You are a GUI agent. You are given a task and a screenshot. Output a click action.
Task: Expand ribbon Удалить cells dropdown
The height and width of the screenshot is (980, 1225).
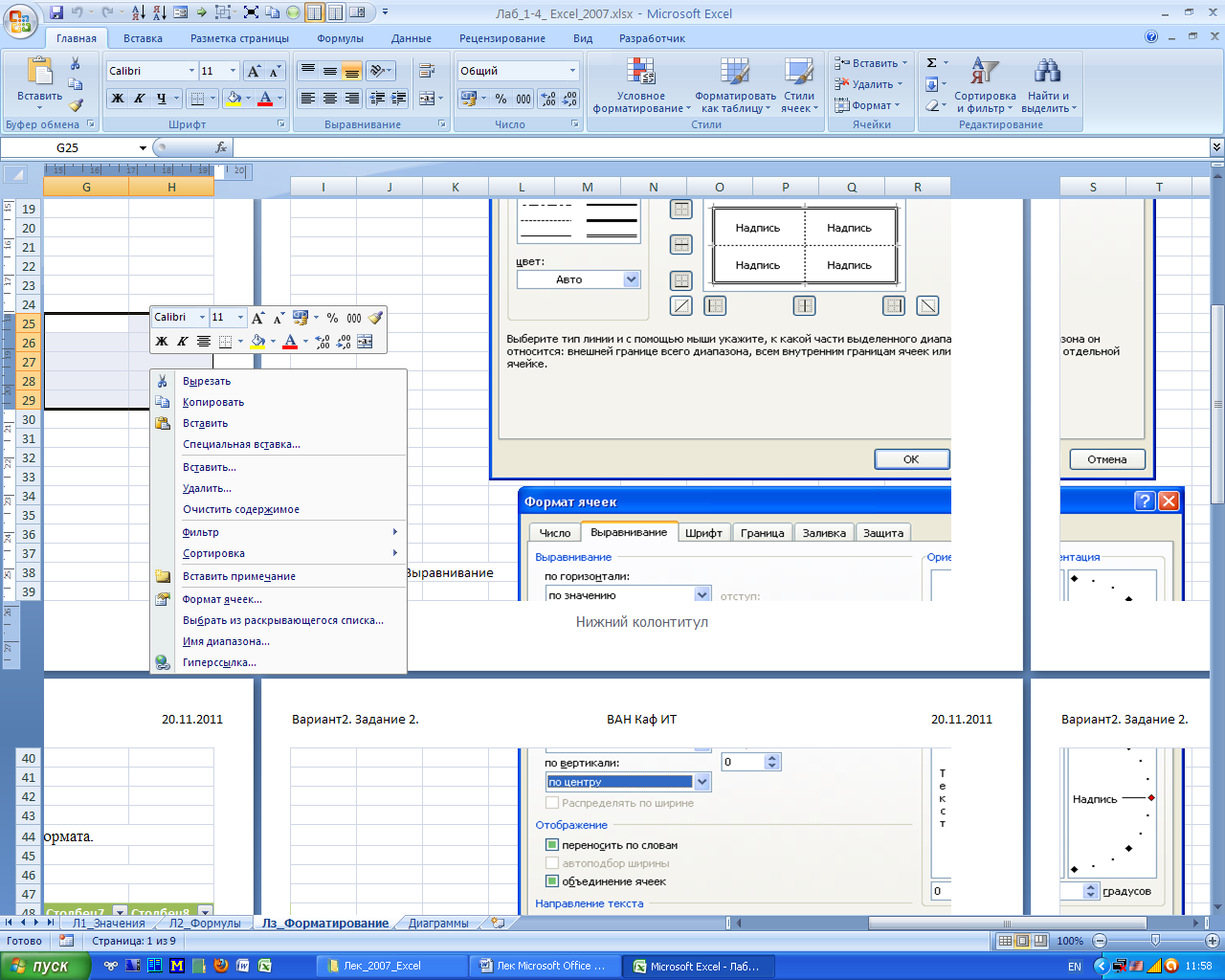tap(900, 84)
